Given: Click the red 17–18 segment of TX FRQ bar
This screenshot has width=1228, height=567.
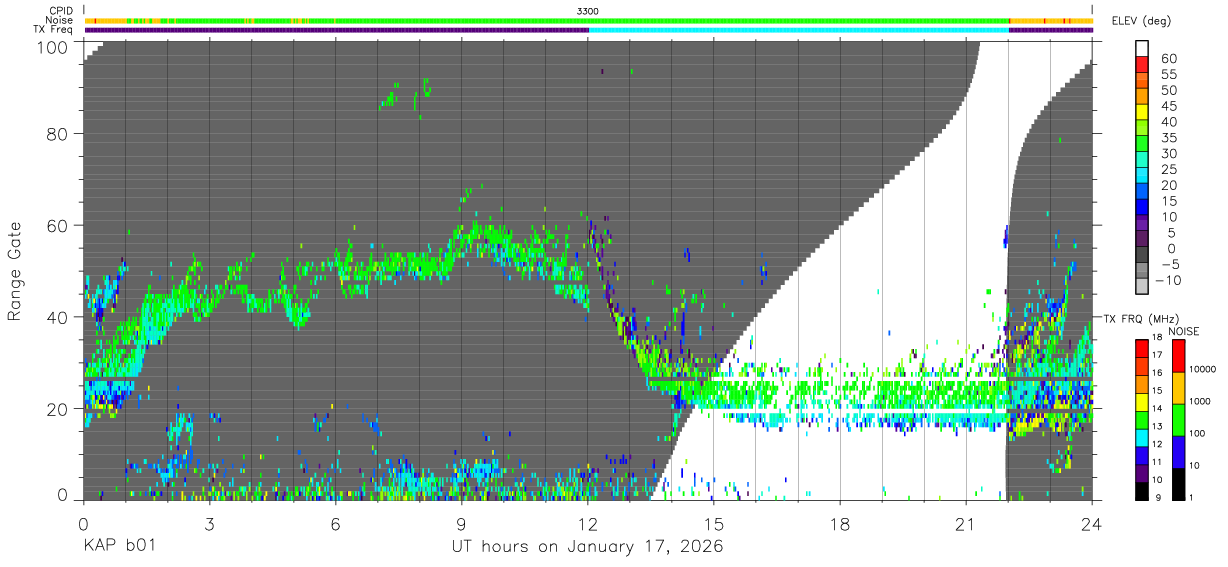Looking at the screenshot, I should pyautogui.click(x=1142, y=348).
